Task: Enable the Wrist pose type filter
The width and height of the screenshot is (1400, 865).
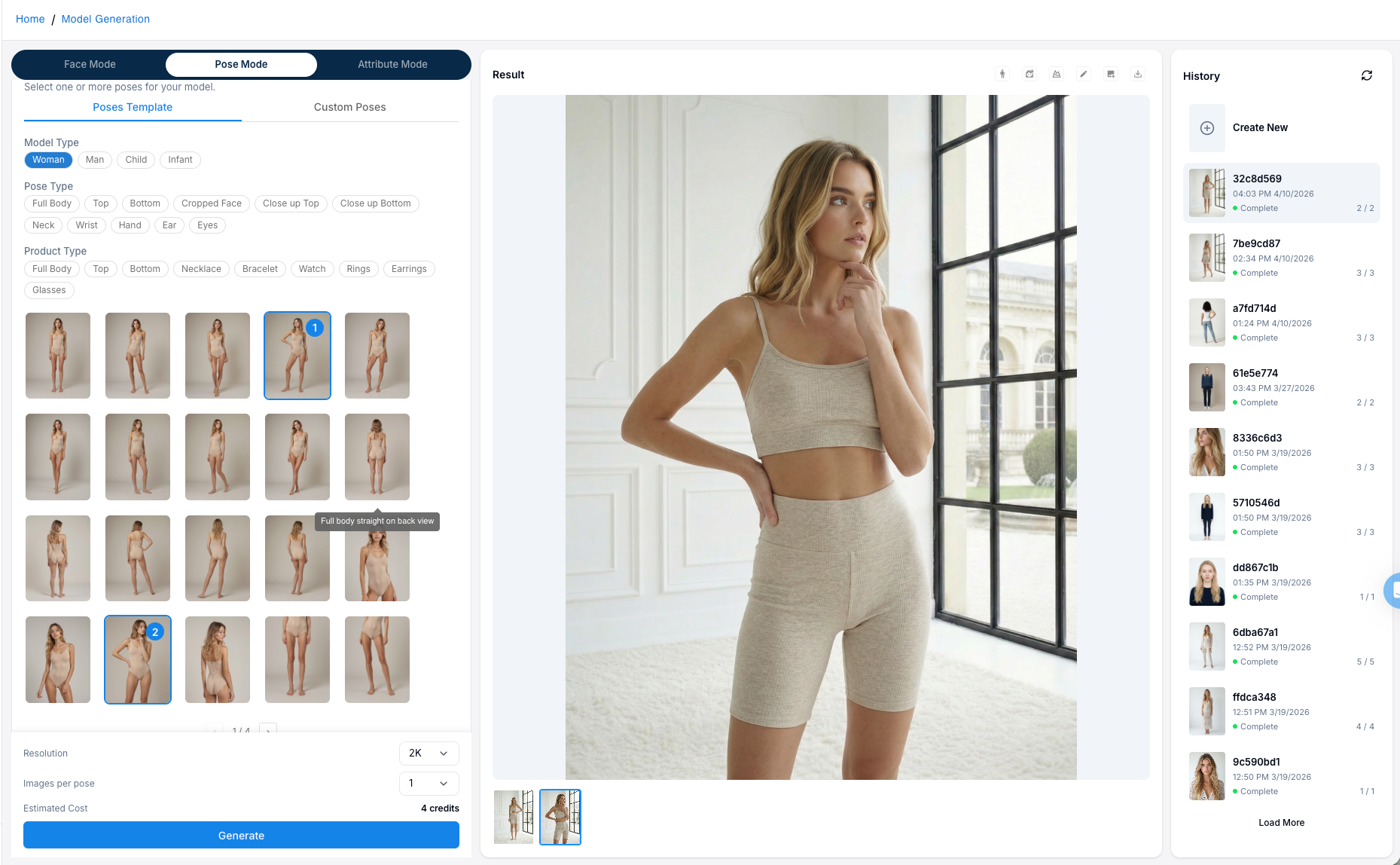Action: pos(87,225)
